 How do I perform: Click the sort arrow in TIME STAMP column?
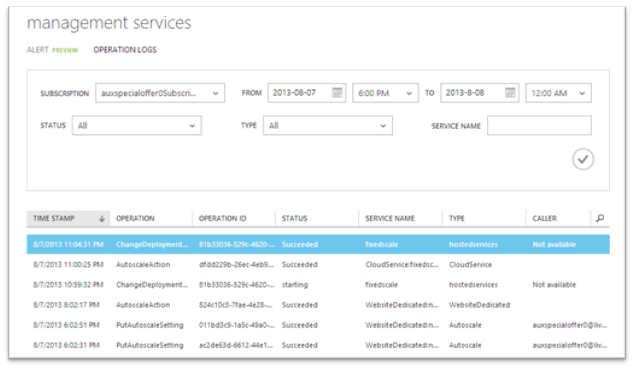click(102, 219)
